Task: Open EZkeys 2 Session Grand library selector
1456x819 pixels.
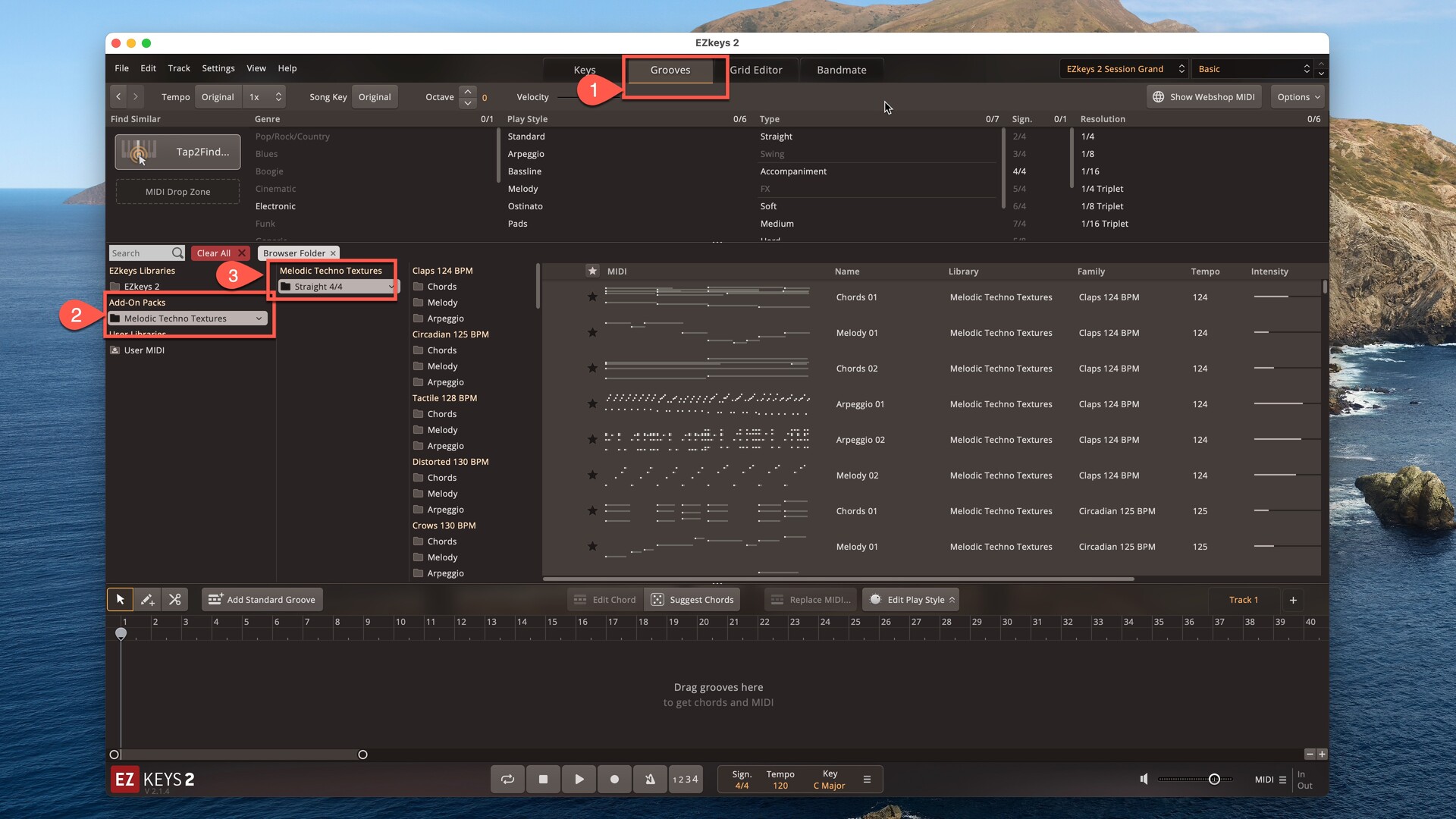Action: tap(1124, 69)
